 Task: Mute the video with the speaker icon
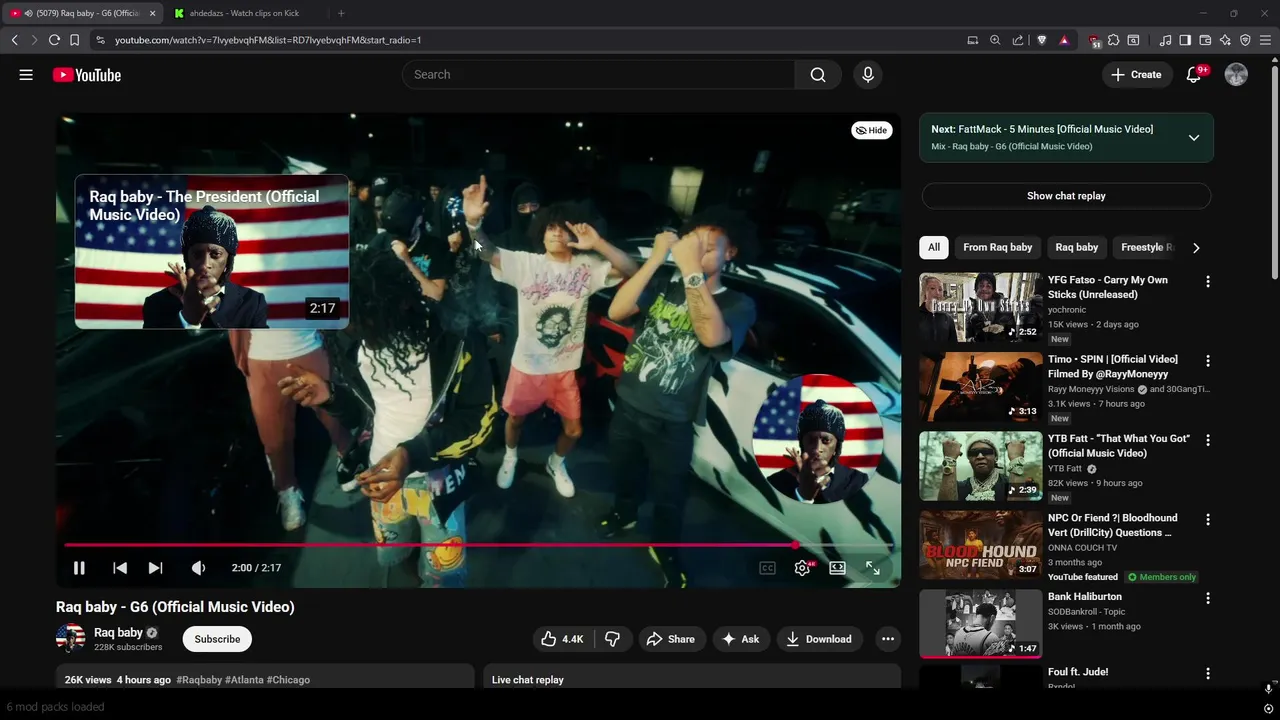click(199, 568)
